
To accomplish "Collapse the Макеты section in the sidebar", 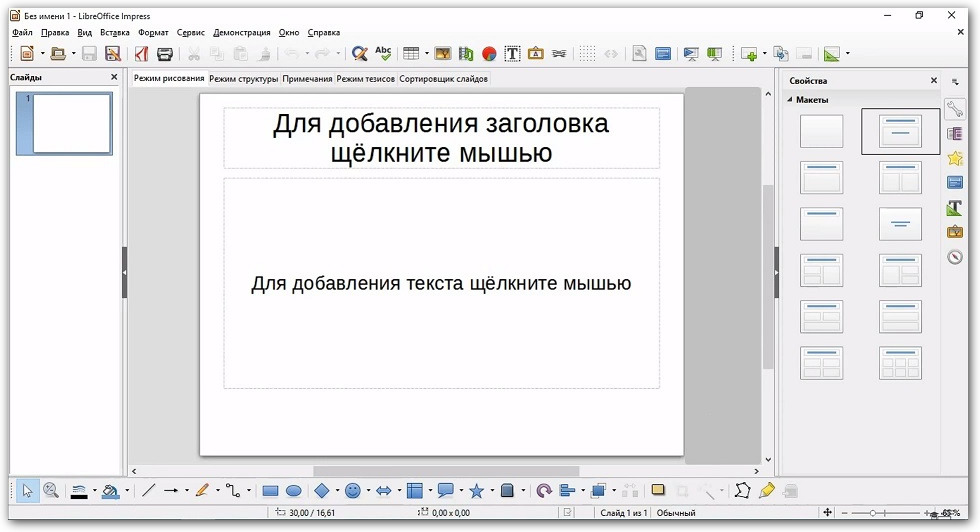I will pyautogui.click(x=790, y=100).
